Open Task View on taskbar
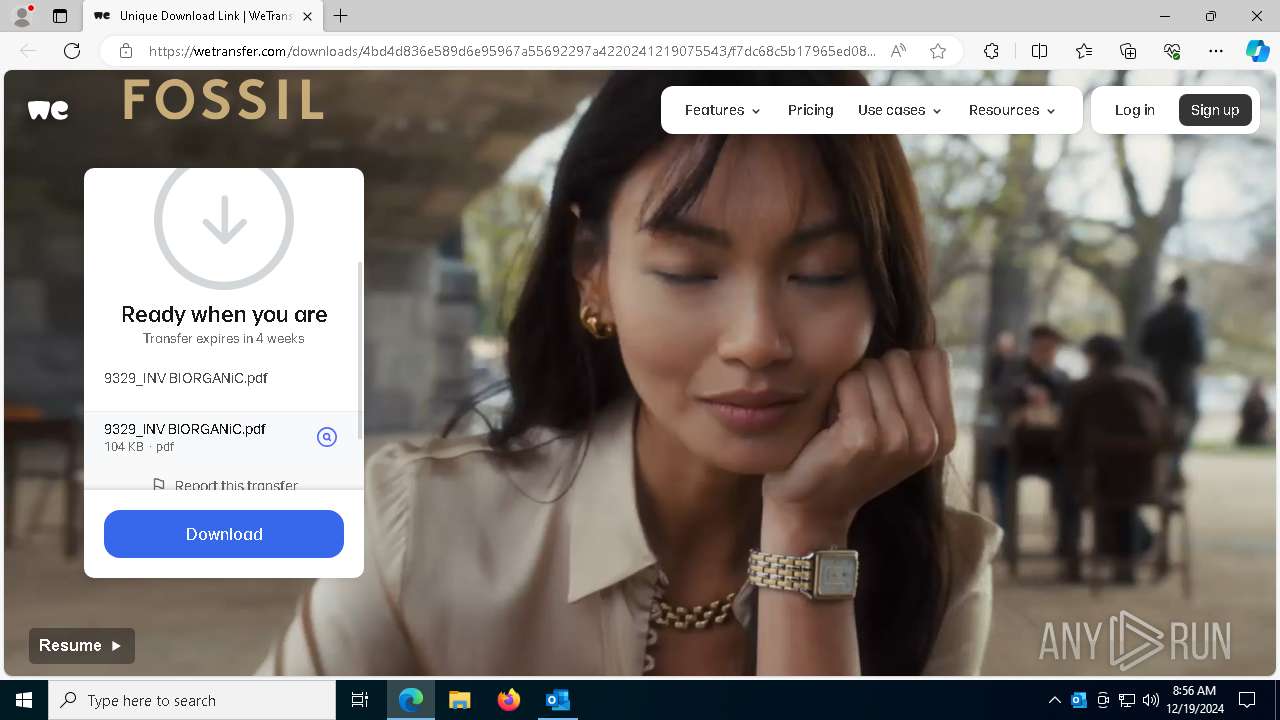Viewport: 1280px width, 720px height. point(360,700)
